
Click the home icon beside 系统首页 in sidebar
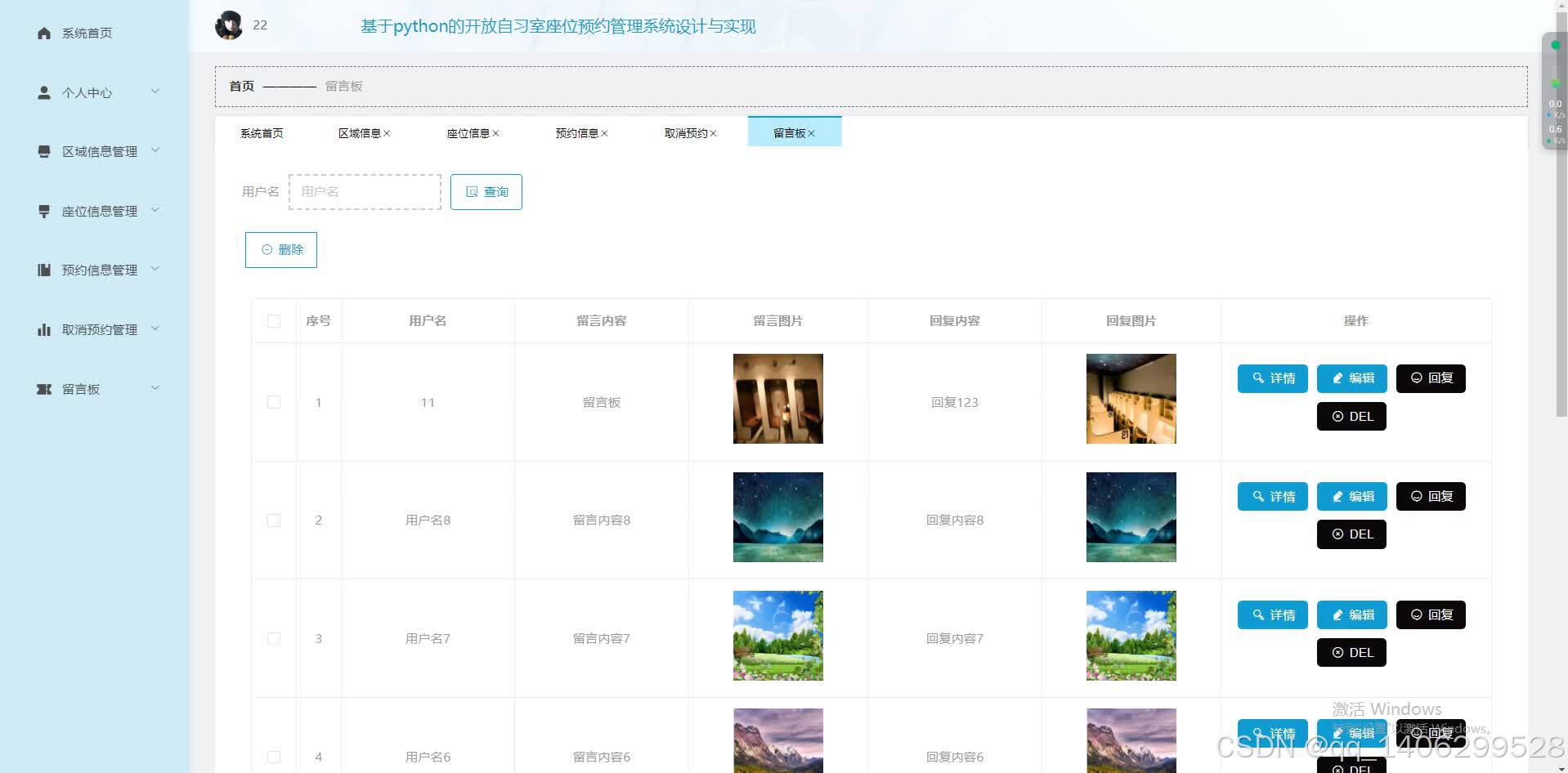pyautogui.click(x=44, y=33)
